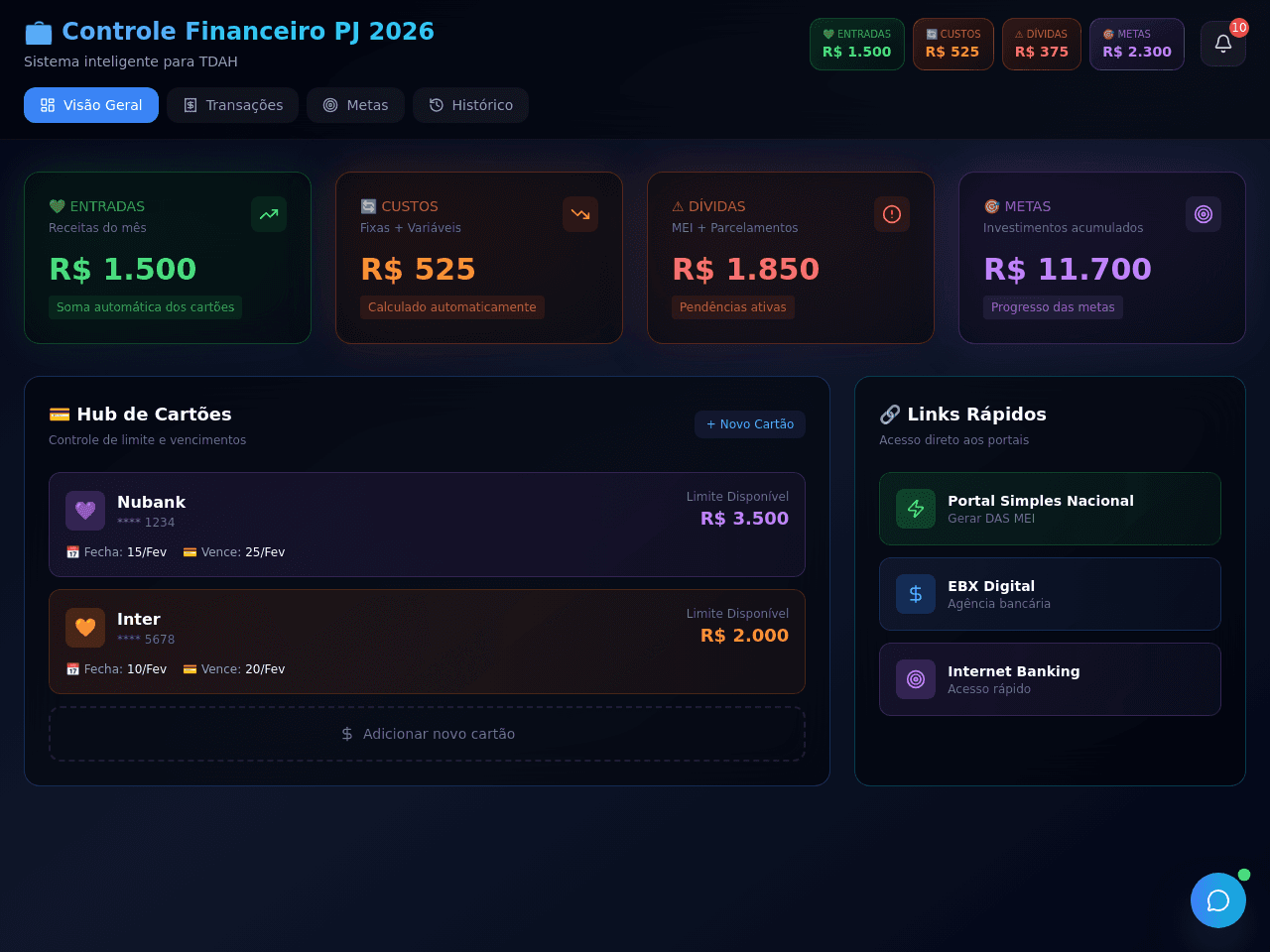Click the R$ 1.850 value in Dívidas card
The width and height of the screenshot is (1270, 952).
point(746,269)
